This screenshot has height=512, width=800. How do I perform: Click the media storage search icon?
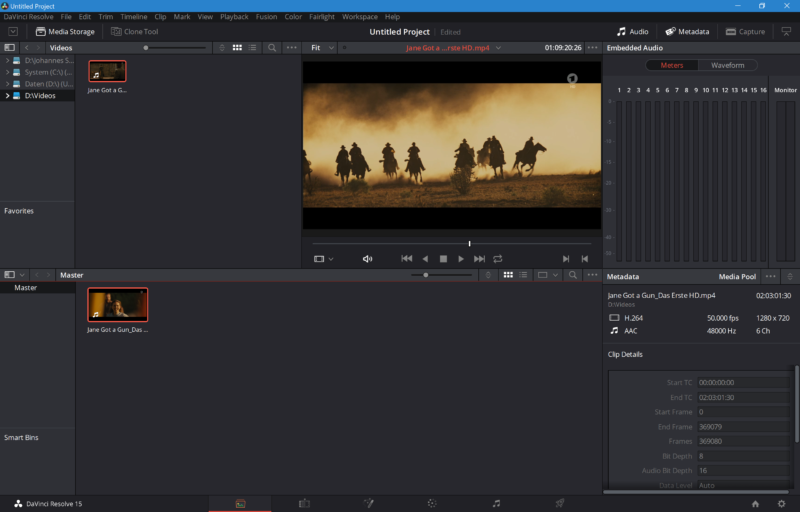tap(272, 47)
